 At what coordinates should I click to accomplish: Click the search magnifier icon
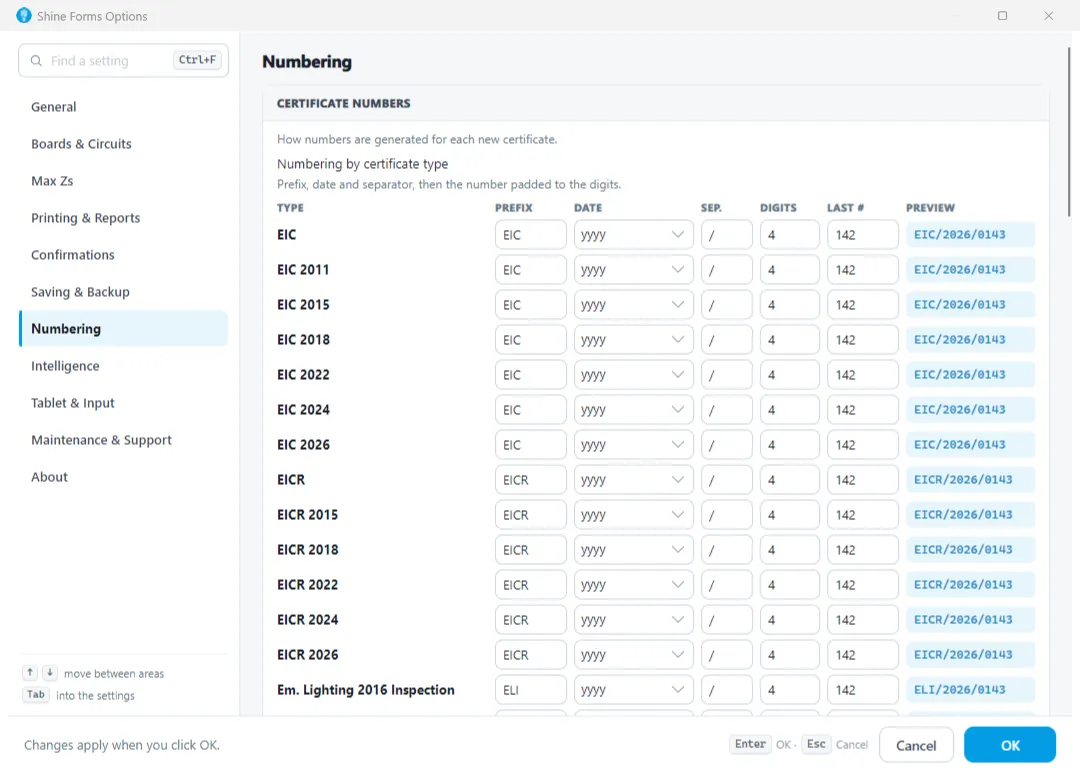(36, 61)
